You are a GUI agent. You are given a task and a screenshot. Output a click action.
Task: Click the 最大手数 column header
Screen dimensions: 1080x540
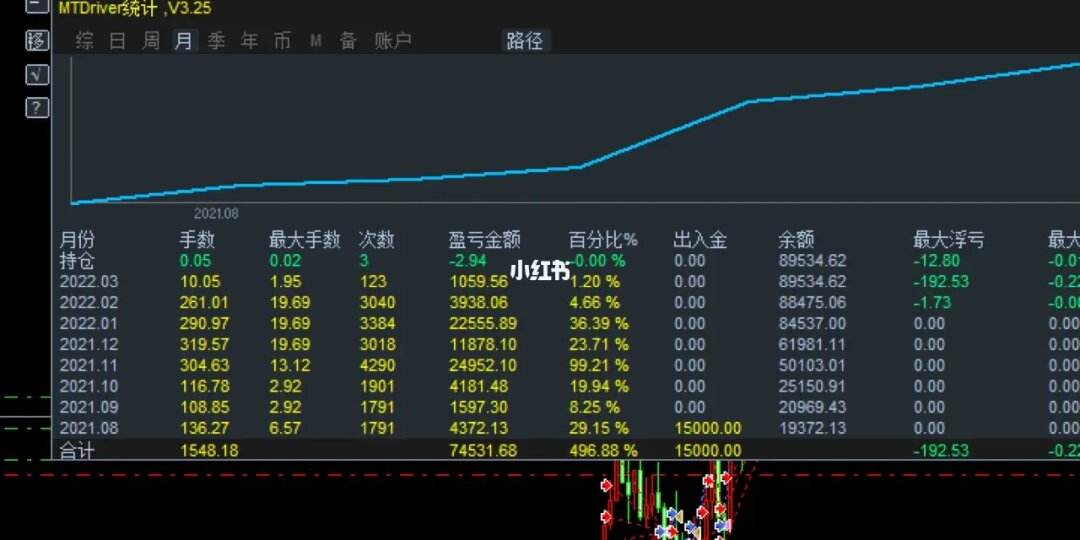coord(304,240)
